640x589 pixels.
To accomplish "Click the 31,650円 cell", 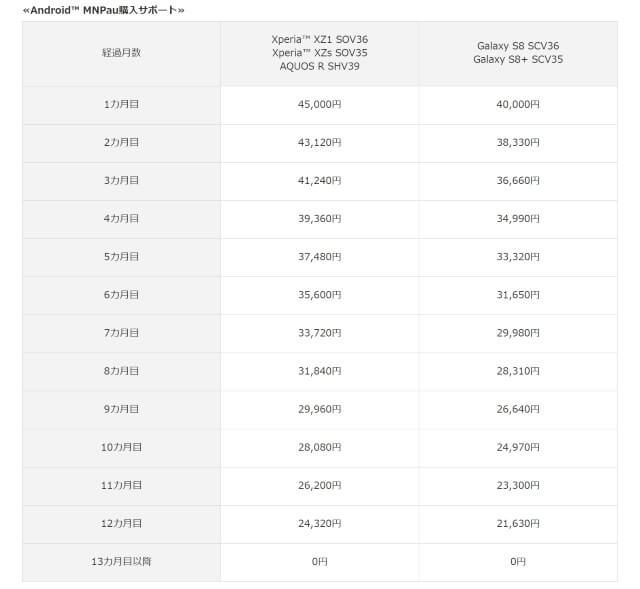I will point(518,295).
